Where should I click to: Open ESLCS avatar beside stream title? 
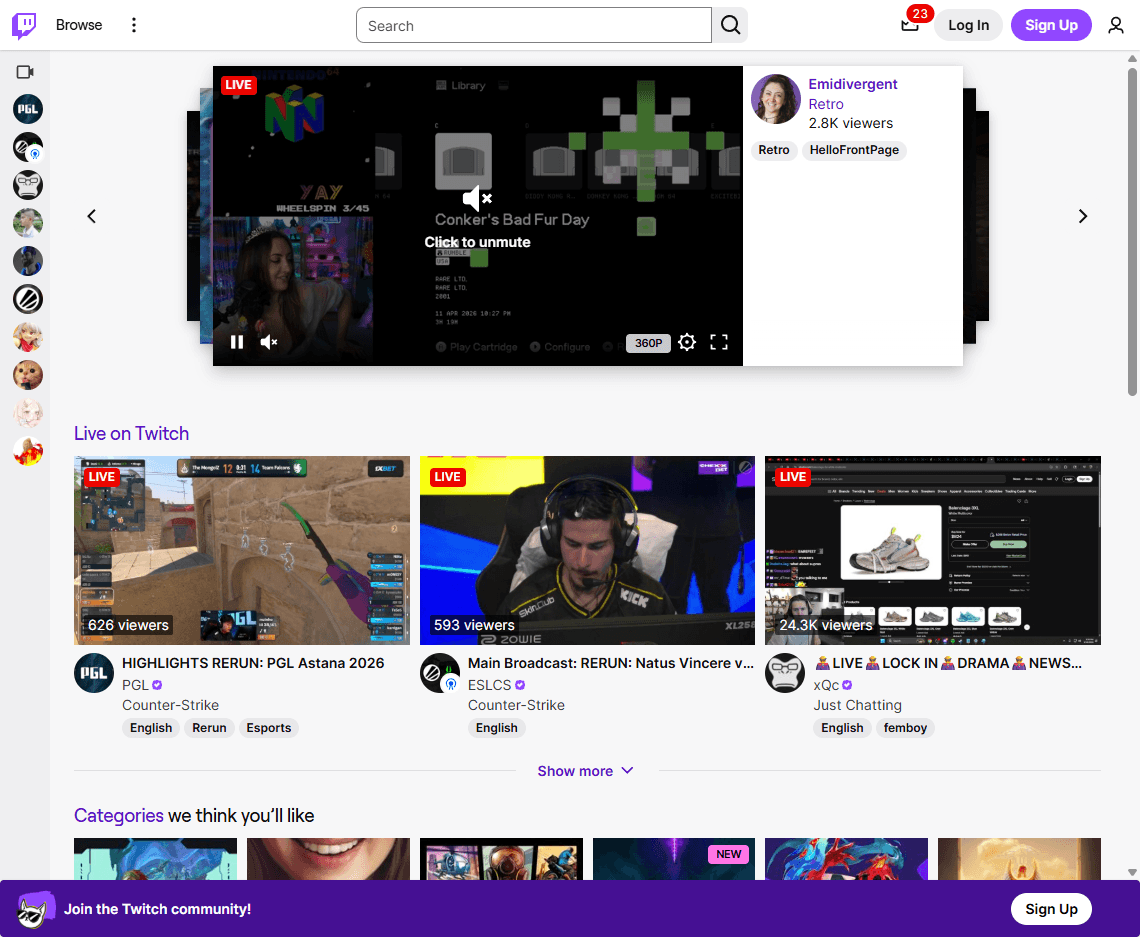[440, 673]
